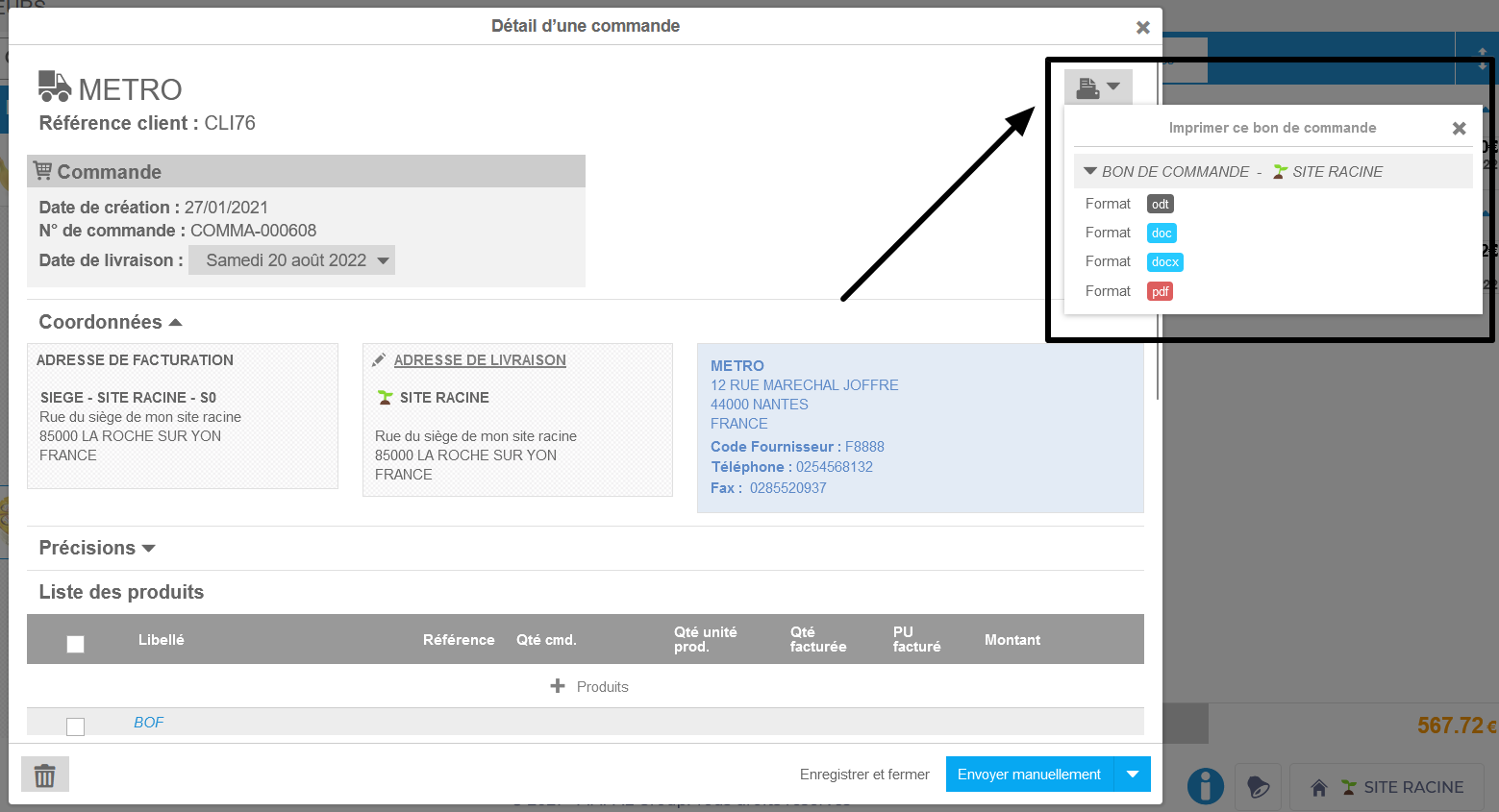Screen dimensions: 1499x812
Task: Open the send options arrow next to Envoyer
Action: 1133,775
